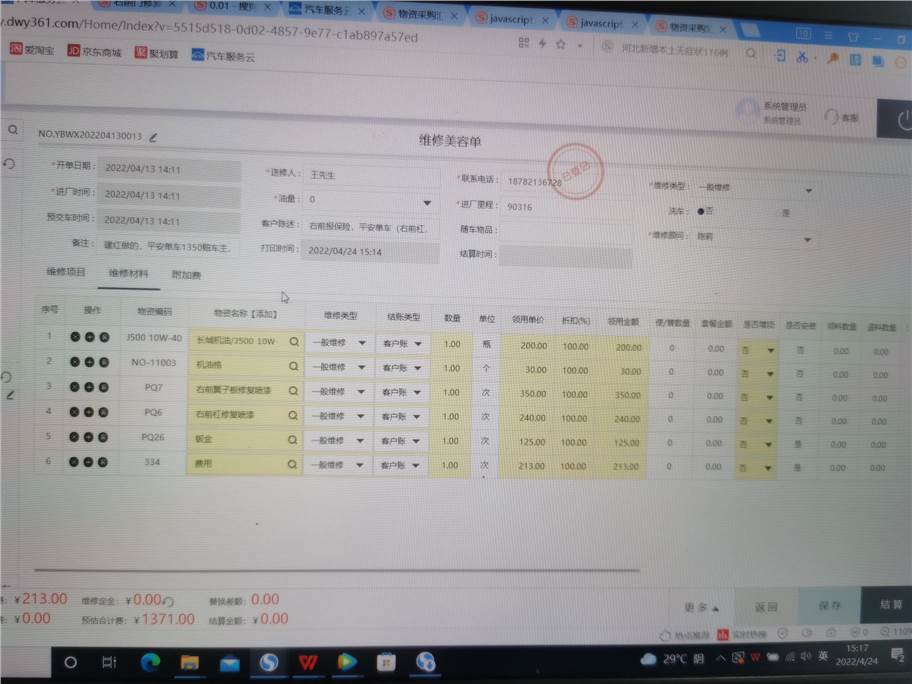Screen dimensions: 912x684
Task: Click the refresh icon next to 维修定金
Action: click(168, 601)
